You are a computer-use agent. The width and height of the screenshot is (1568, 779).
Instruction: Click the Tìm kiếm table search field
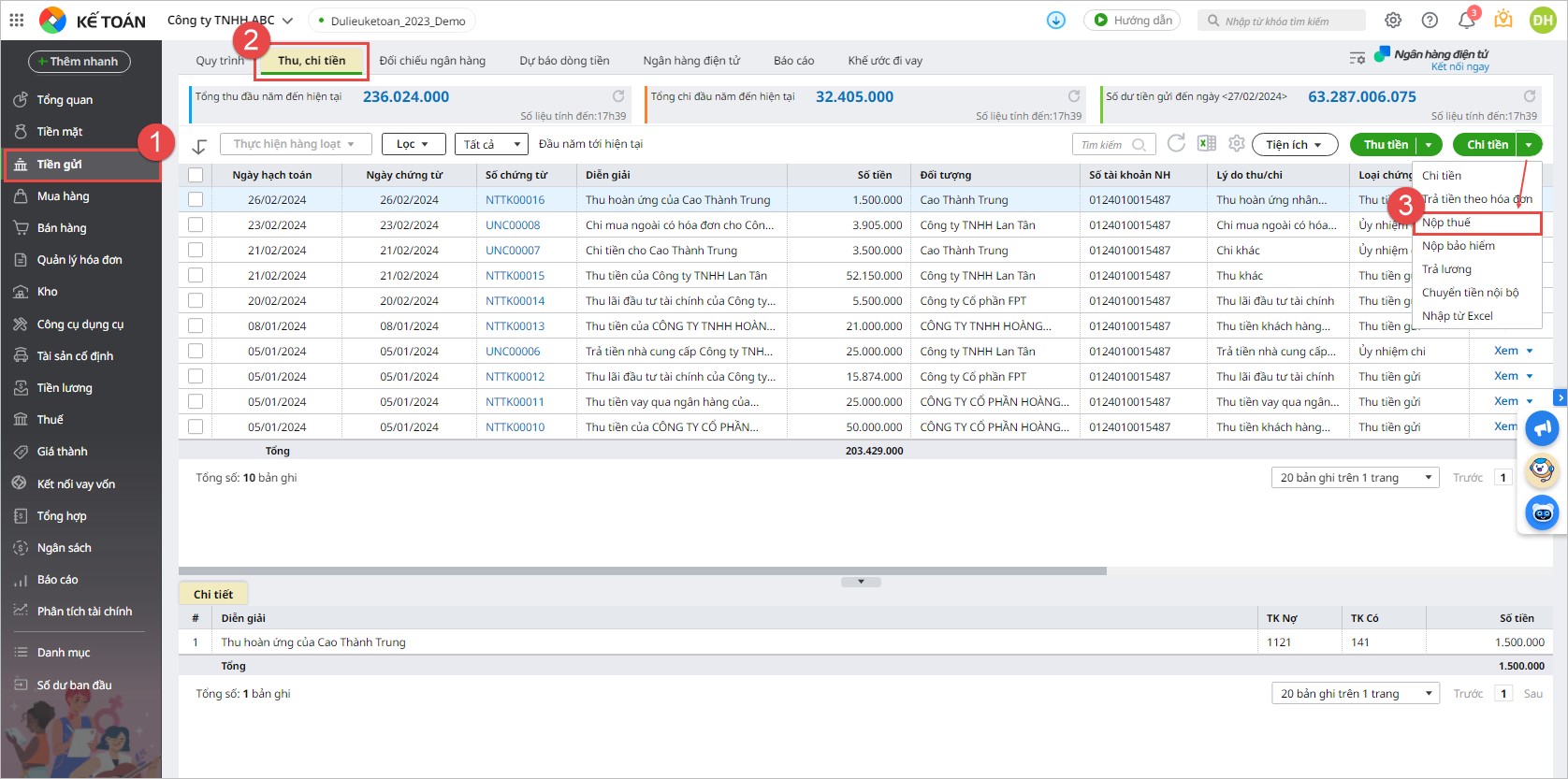pos(1114,144)
